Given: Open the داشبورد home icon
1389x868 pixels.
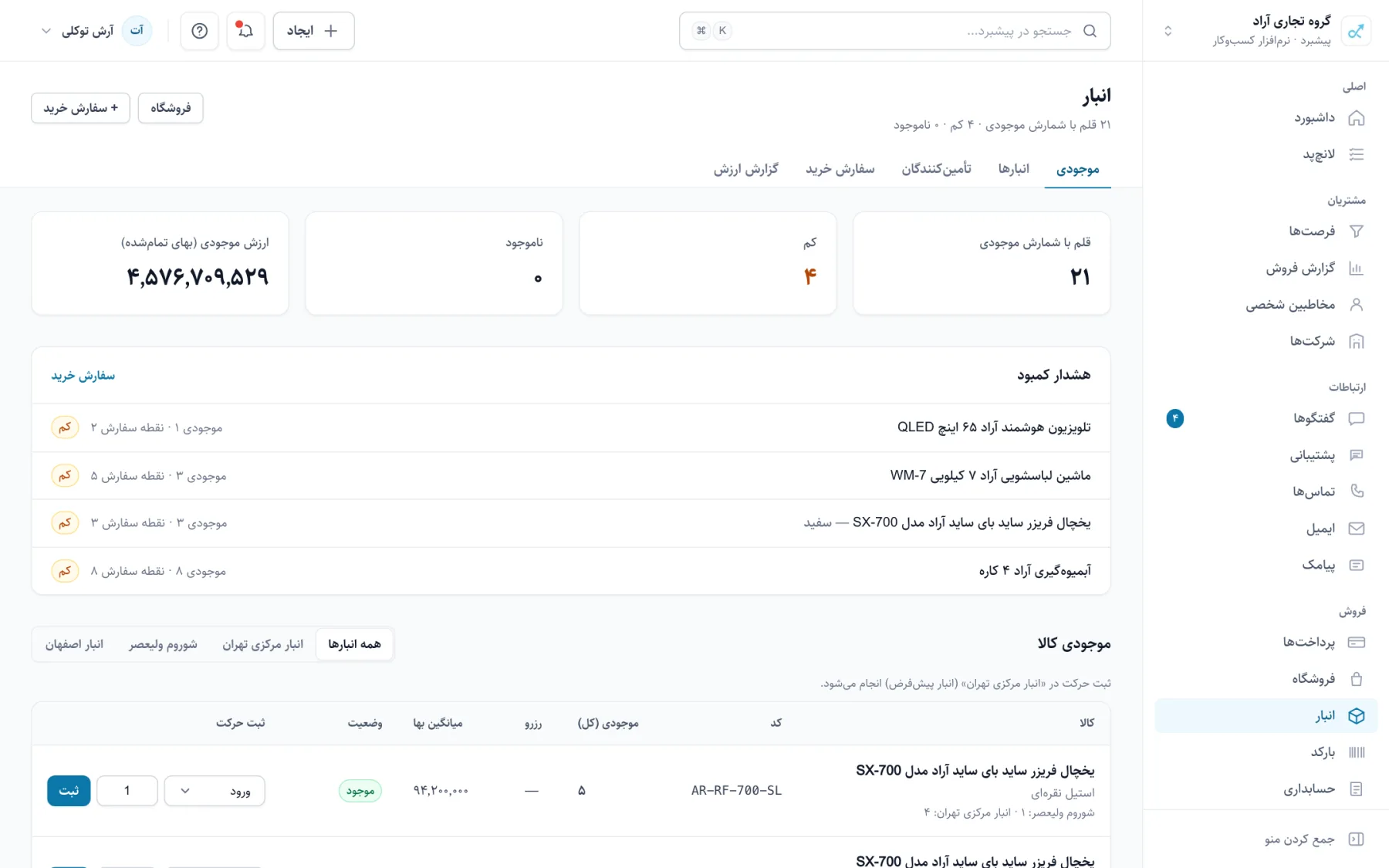Looking at the screenshot, I should 1356,118.
